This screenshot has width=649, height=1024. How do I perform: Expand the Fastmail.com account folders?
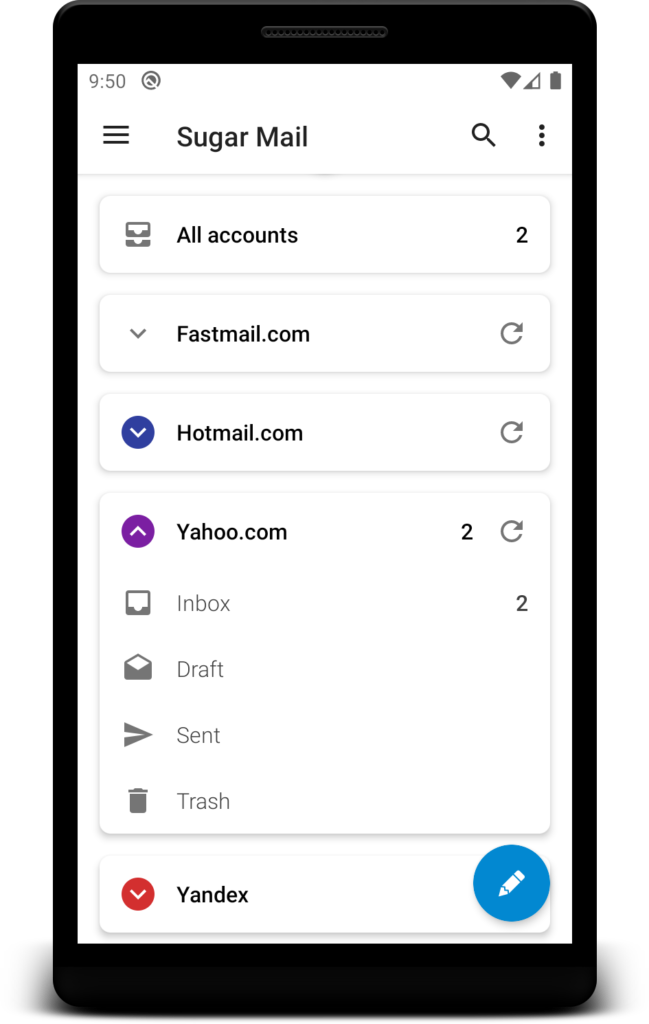point(137,333)
